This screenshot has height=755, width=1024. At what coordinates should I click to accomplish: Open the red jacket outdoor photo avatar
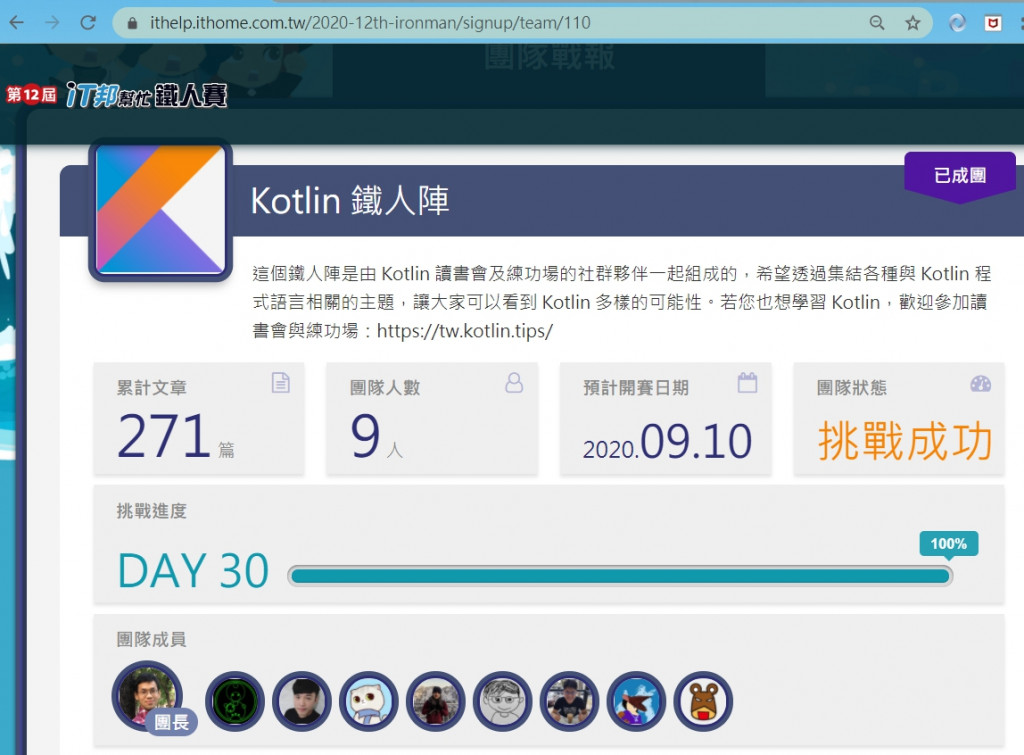pyautogui.click(x=436, y=701)
